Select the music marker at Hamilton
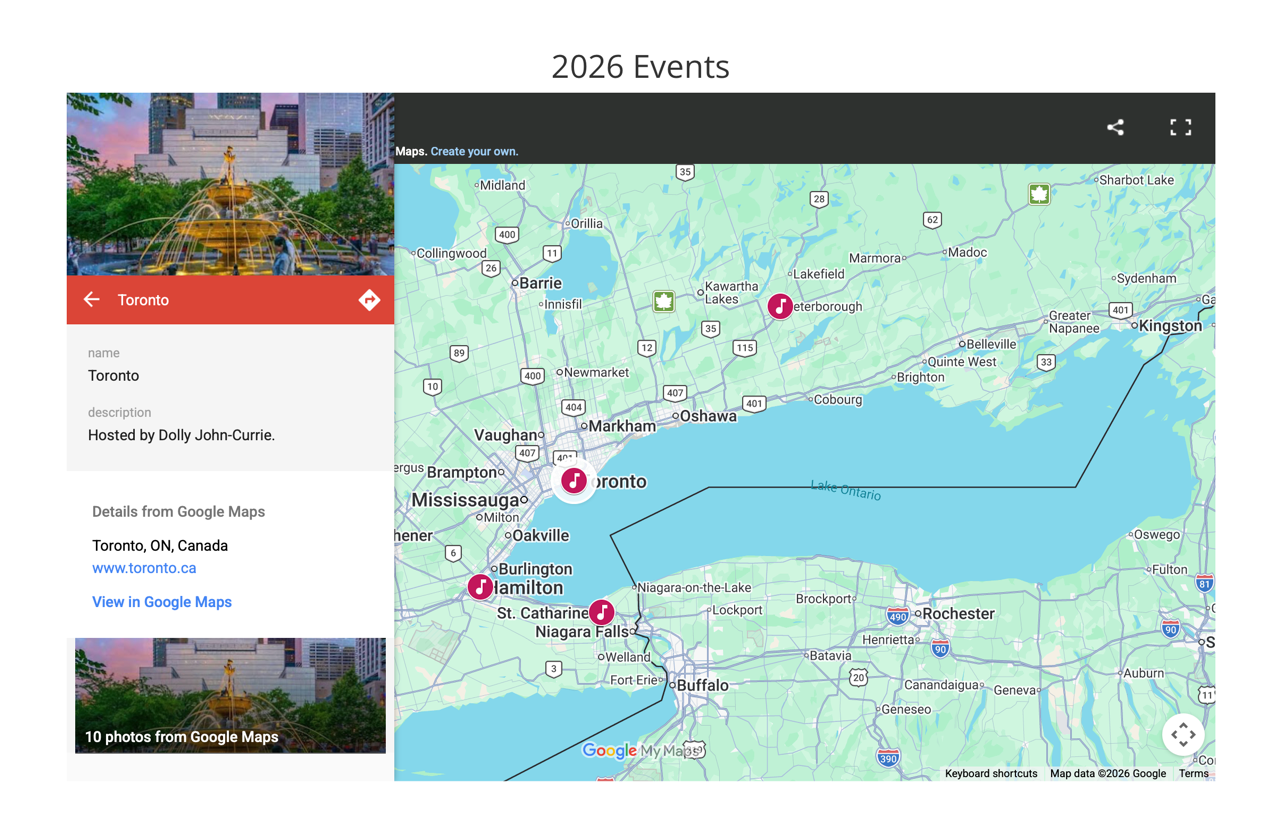The image size is (1280, 822). point(481,587)
